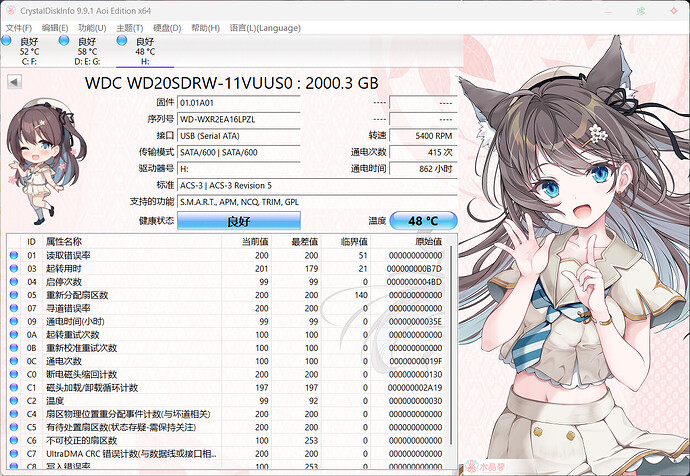This screenshot has width=690, height=476.
Task: Open the 功能(U) menu
Action: [92, 28]
